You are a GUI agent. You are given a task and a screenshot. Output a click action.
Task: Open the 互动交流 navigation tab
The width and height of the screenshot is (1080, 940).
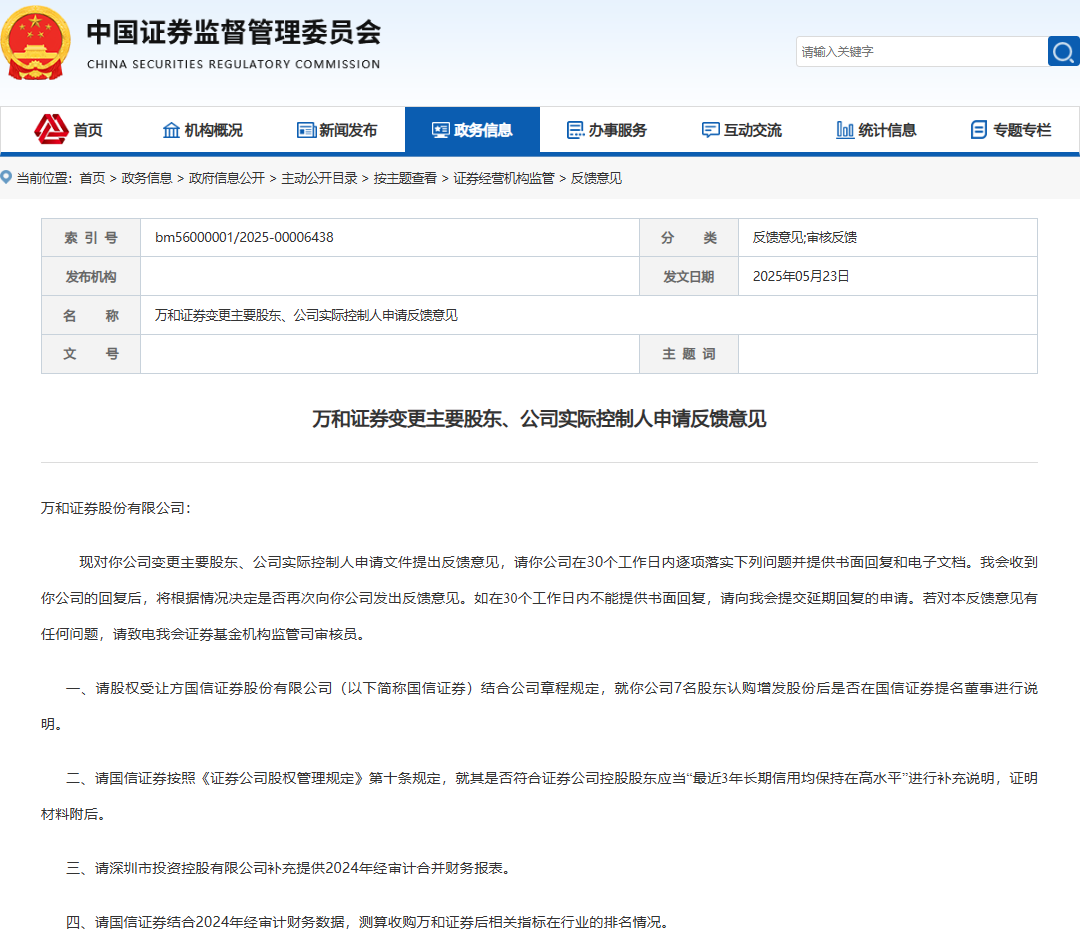pos(742,130)
